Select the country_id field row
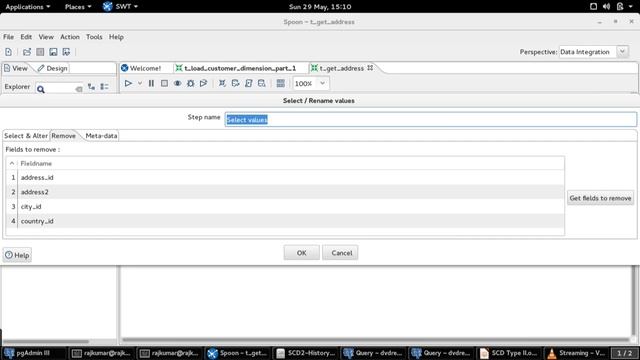Screen dimensions: 640x360 point(286,221)
